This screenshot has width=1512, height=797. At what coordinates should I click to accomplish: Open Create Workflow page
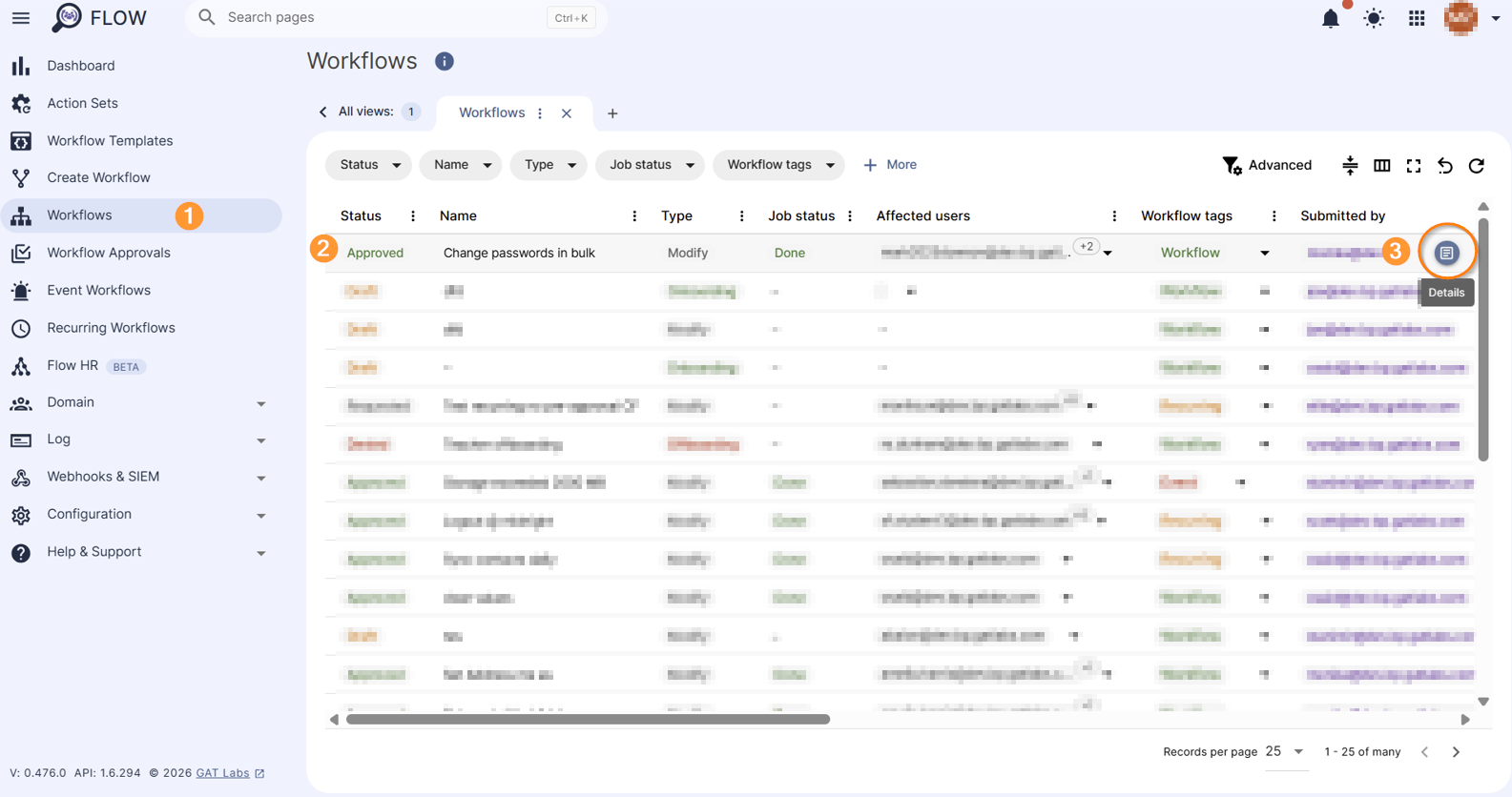141,177
